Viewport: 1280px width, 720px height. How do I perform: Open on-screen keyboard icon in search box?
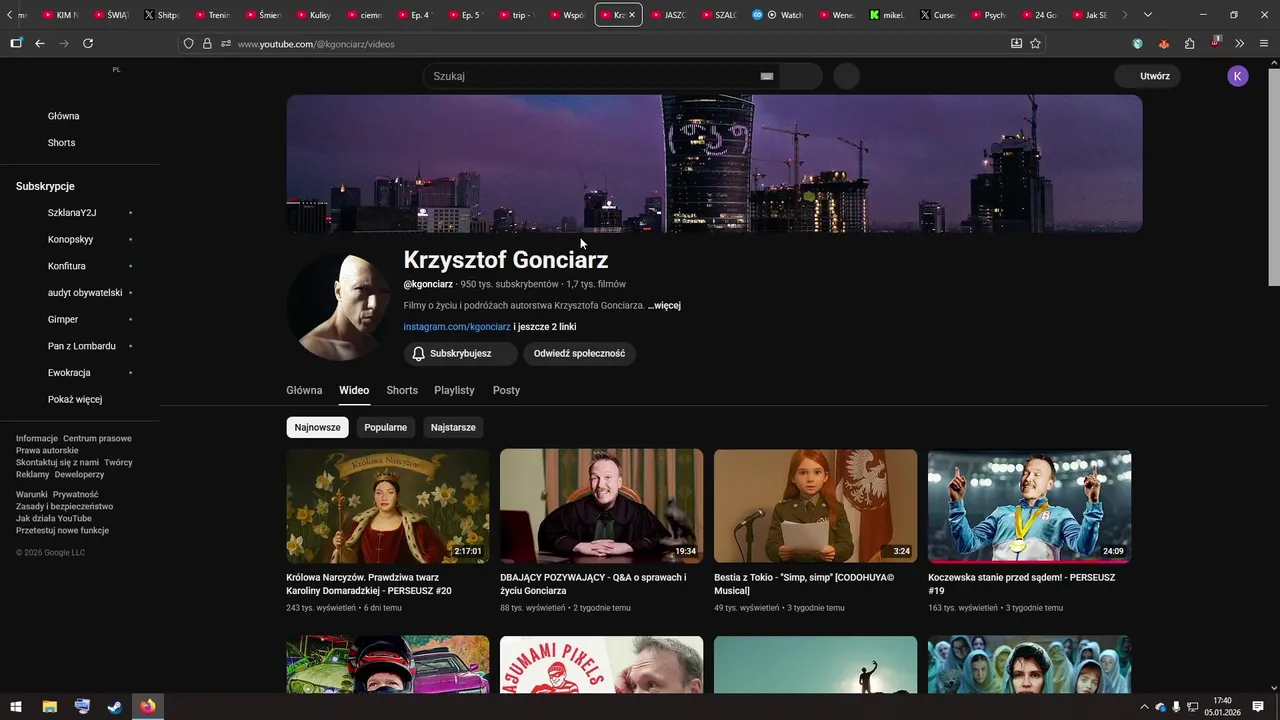pyautogui.click(x=767, y=76)
